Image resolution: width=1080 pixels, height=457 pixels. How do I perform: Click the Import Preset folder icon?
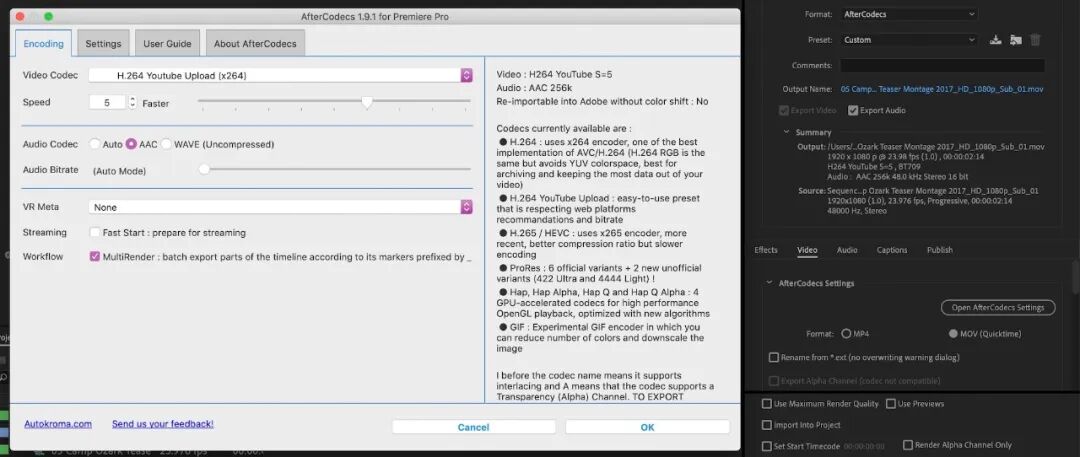[1015, 40]
